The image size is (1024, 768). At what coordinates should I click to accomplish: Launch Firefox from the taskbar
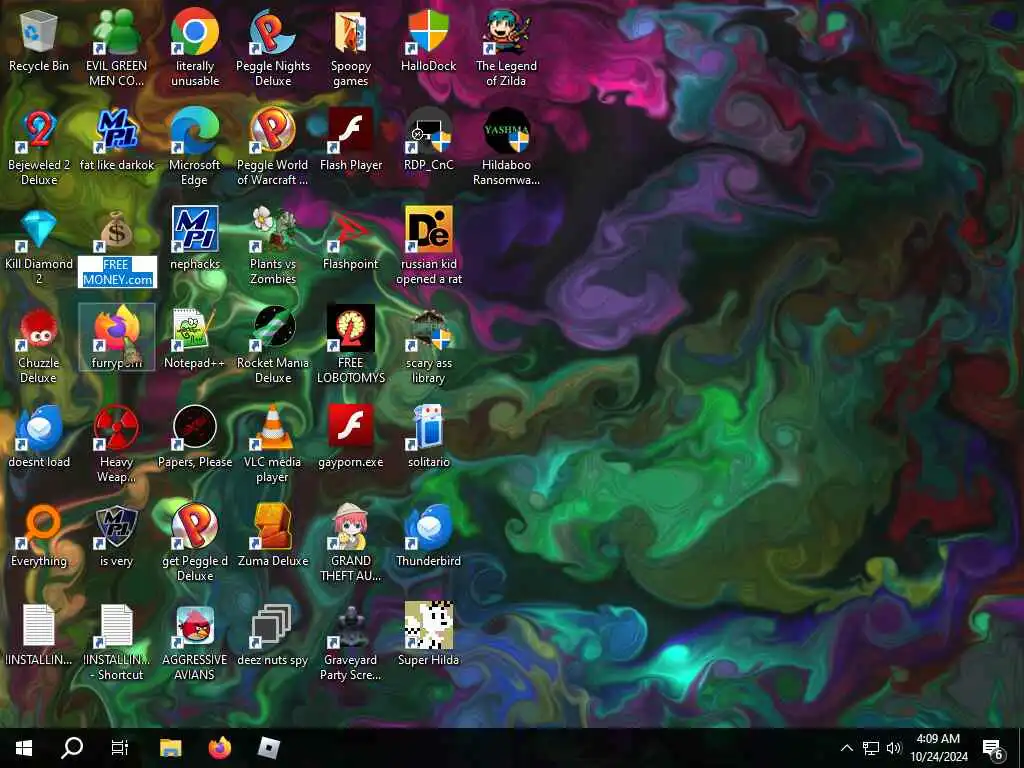click(x=219, y=748)
